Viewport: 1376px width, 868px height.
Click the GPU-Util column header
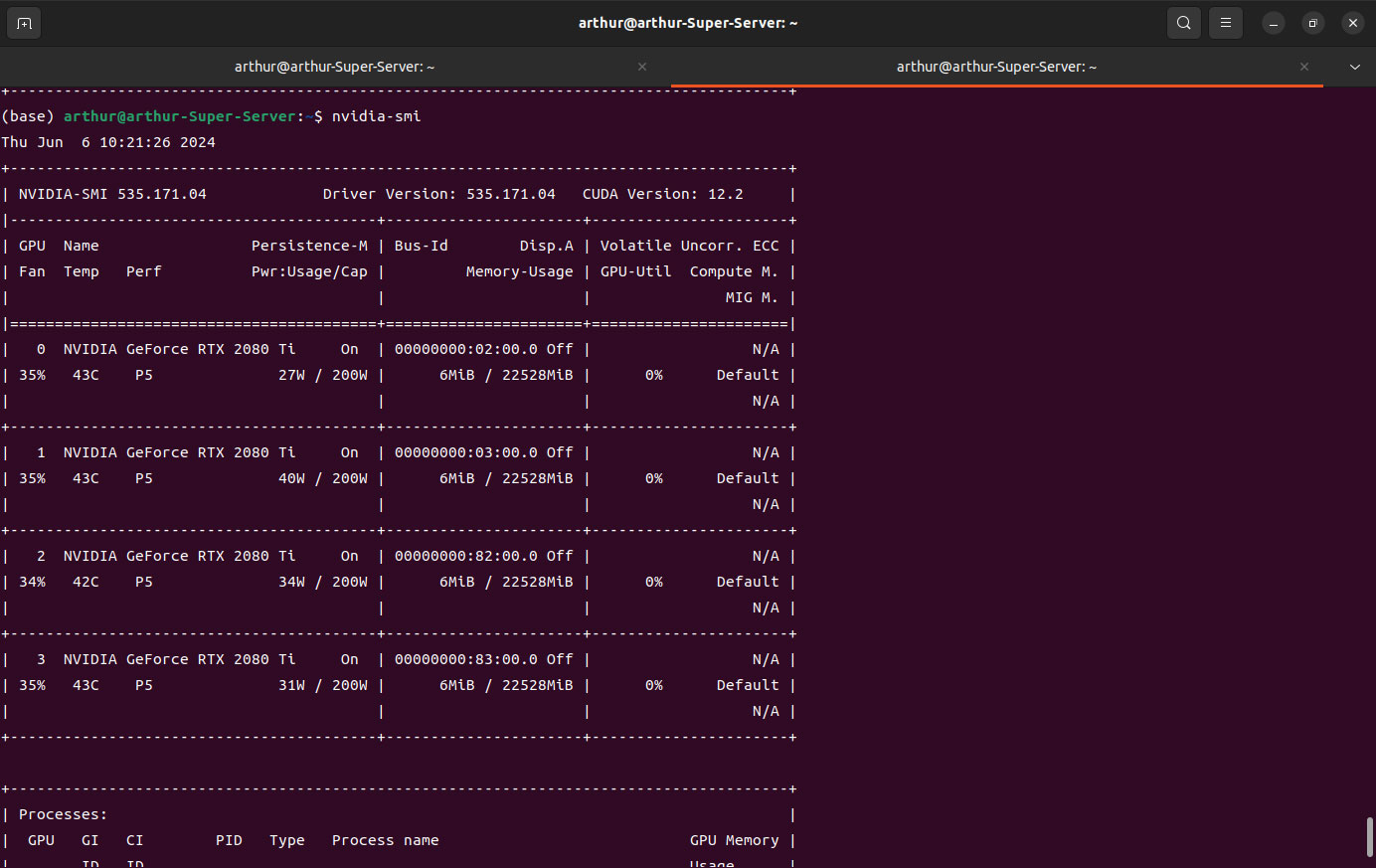click(x=635, y=271)
